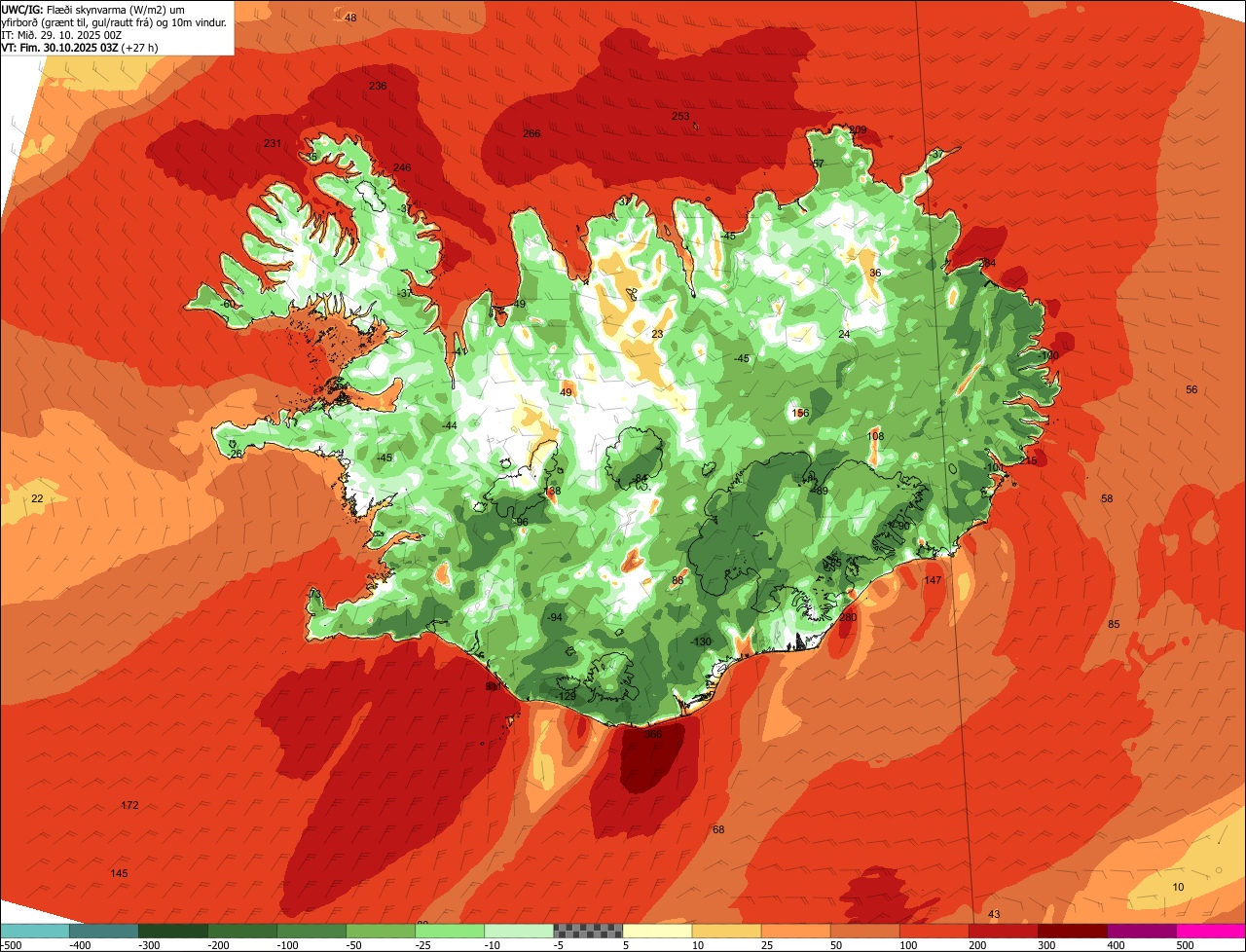
Task: Select the magenta legend swatch above 500
Action: point(1211,931)
